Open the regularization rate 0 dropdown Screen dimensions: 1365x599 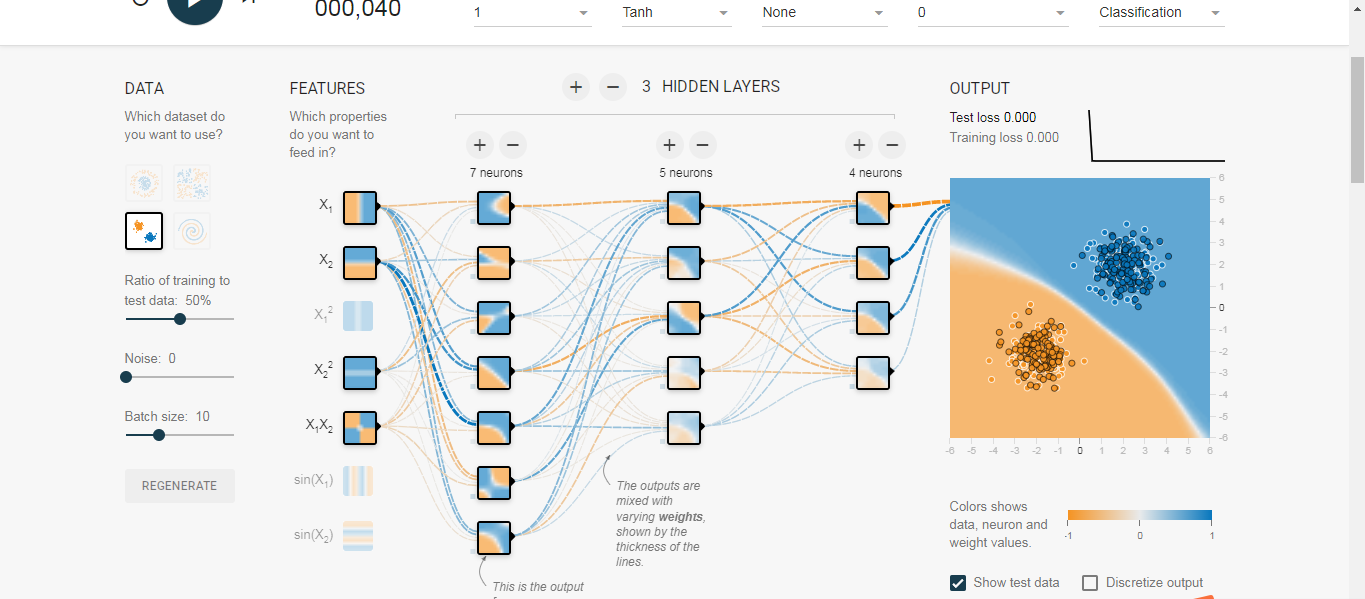(x=993, y=13)
